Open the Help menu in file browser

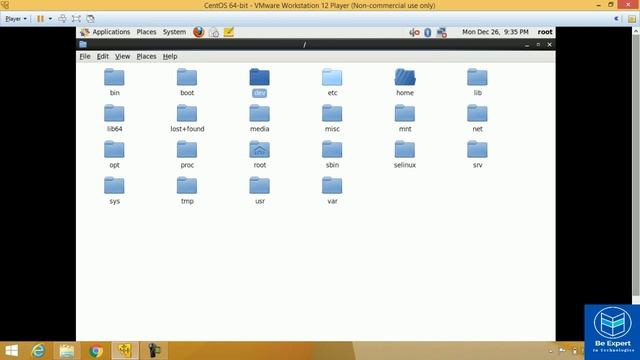tap(170, 56)
